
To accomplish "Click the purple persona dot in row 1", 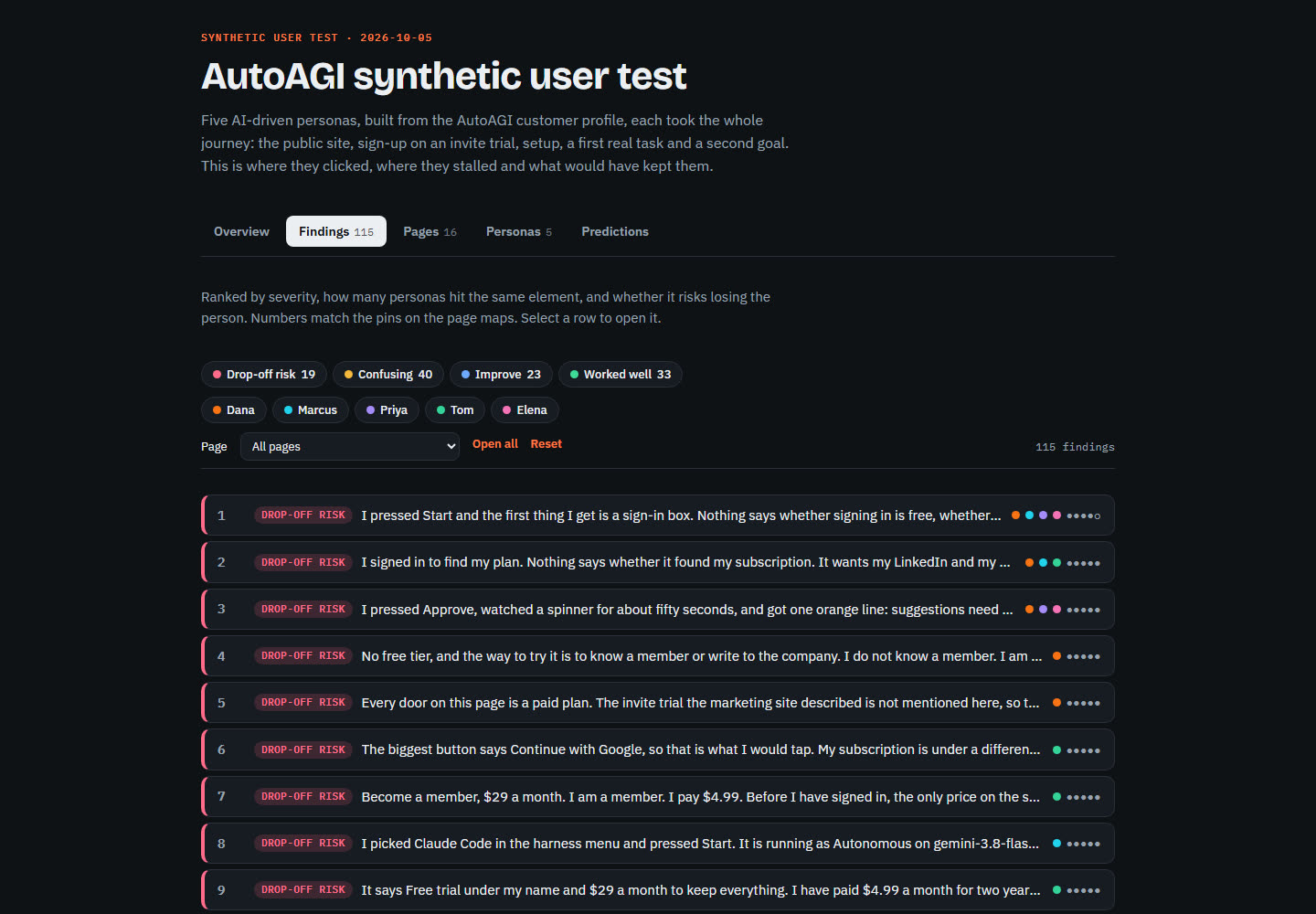I will pos(1043,515).
